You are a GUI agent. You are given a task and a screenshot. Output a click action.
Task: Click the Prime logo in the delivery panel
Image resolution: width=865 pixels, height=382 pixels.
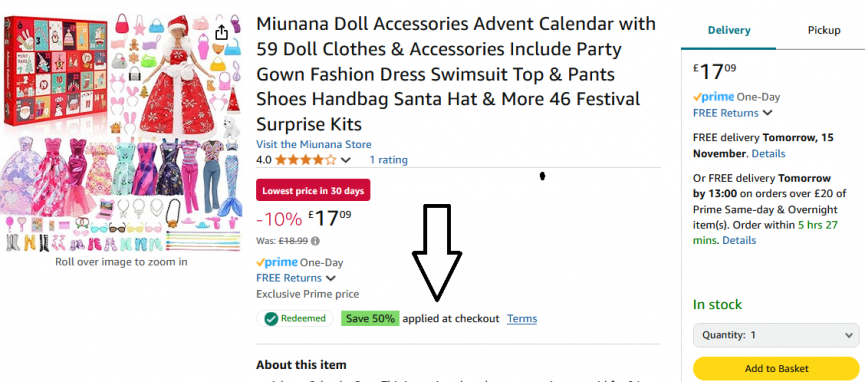(x=714, y=97)
